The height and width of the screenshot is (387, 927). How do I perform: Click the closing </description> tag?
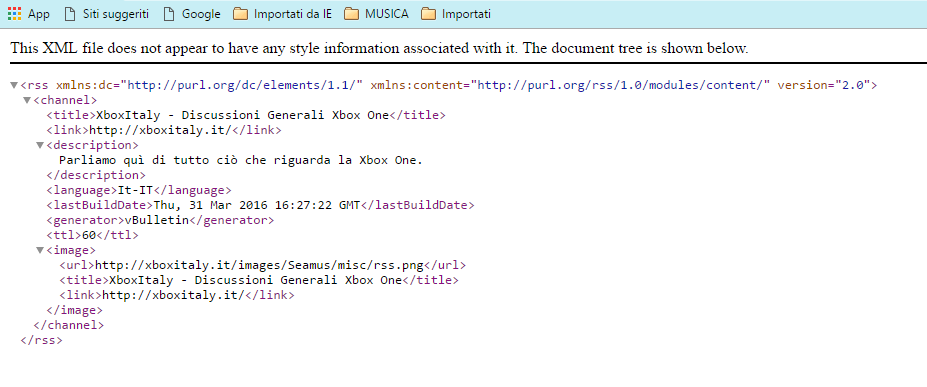96,175
